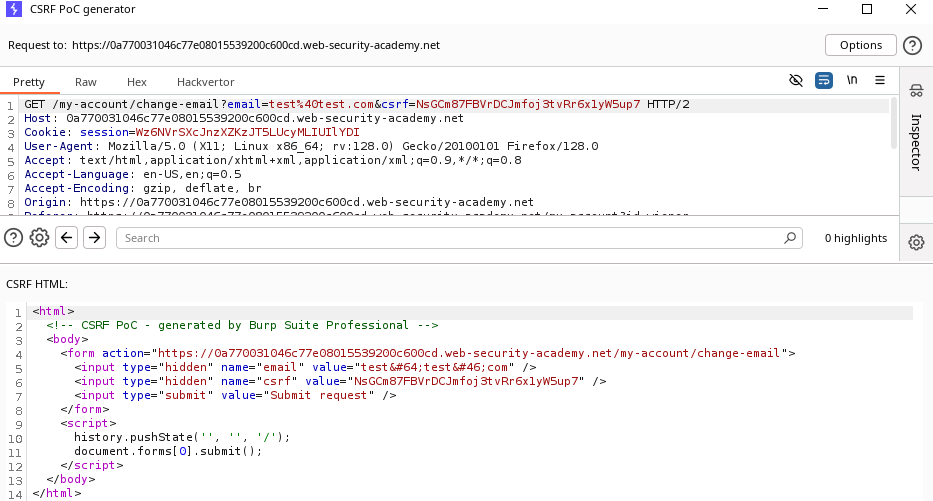Switch to the Raw tab
Screen dimensions: 933x501
[x=86, y=82]
